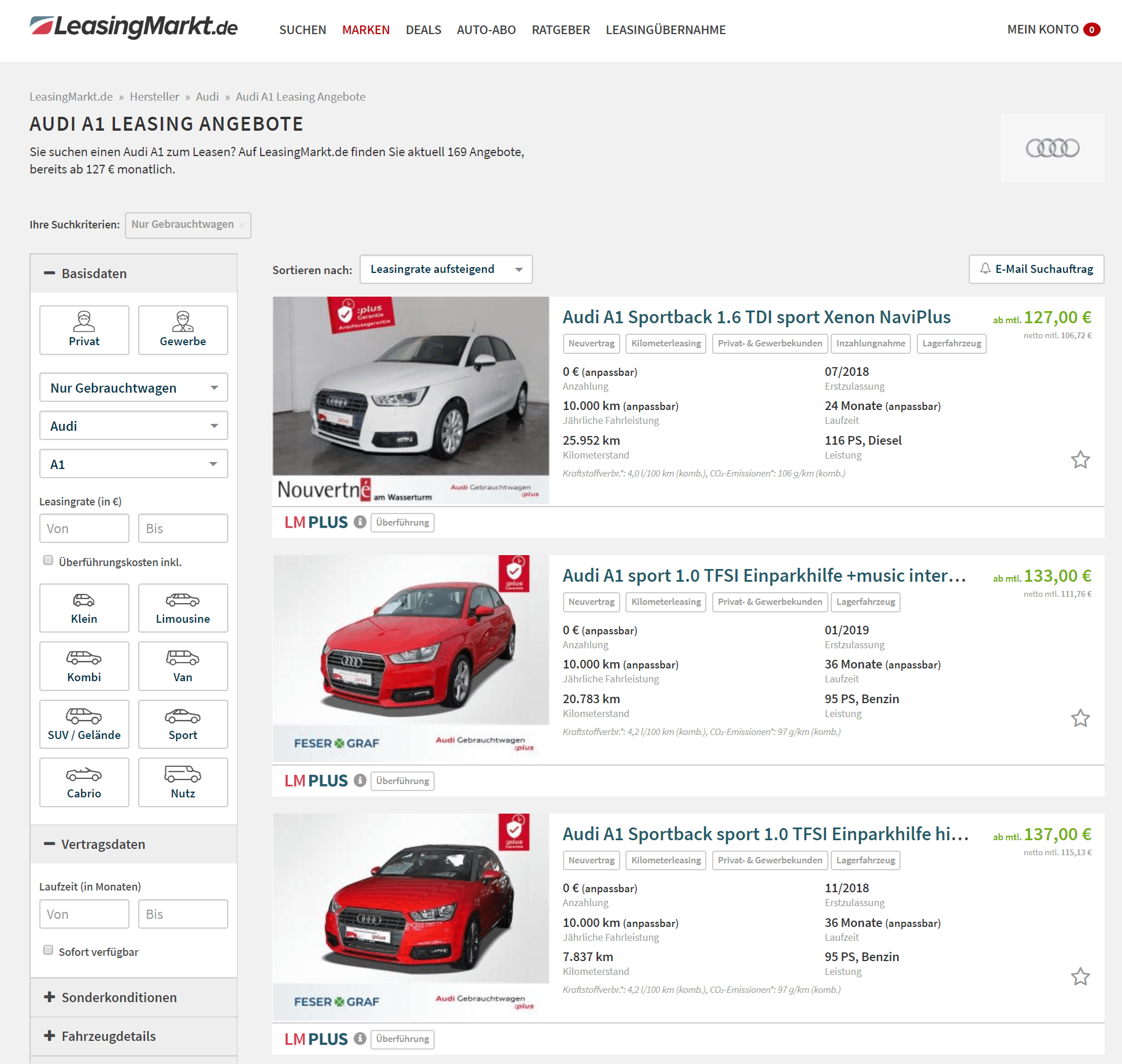Open red Audi A1 photo of 133,00 € listing
The image size is (1122, 1064).
(411, 659)
